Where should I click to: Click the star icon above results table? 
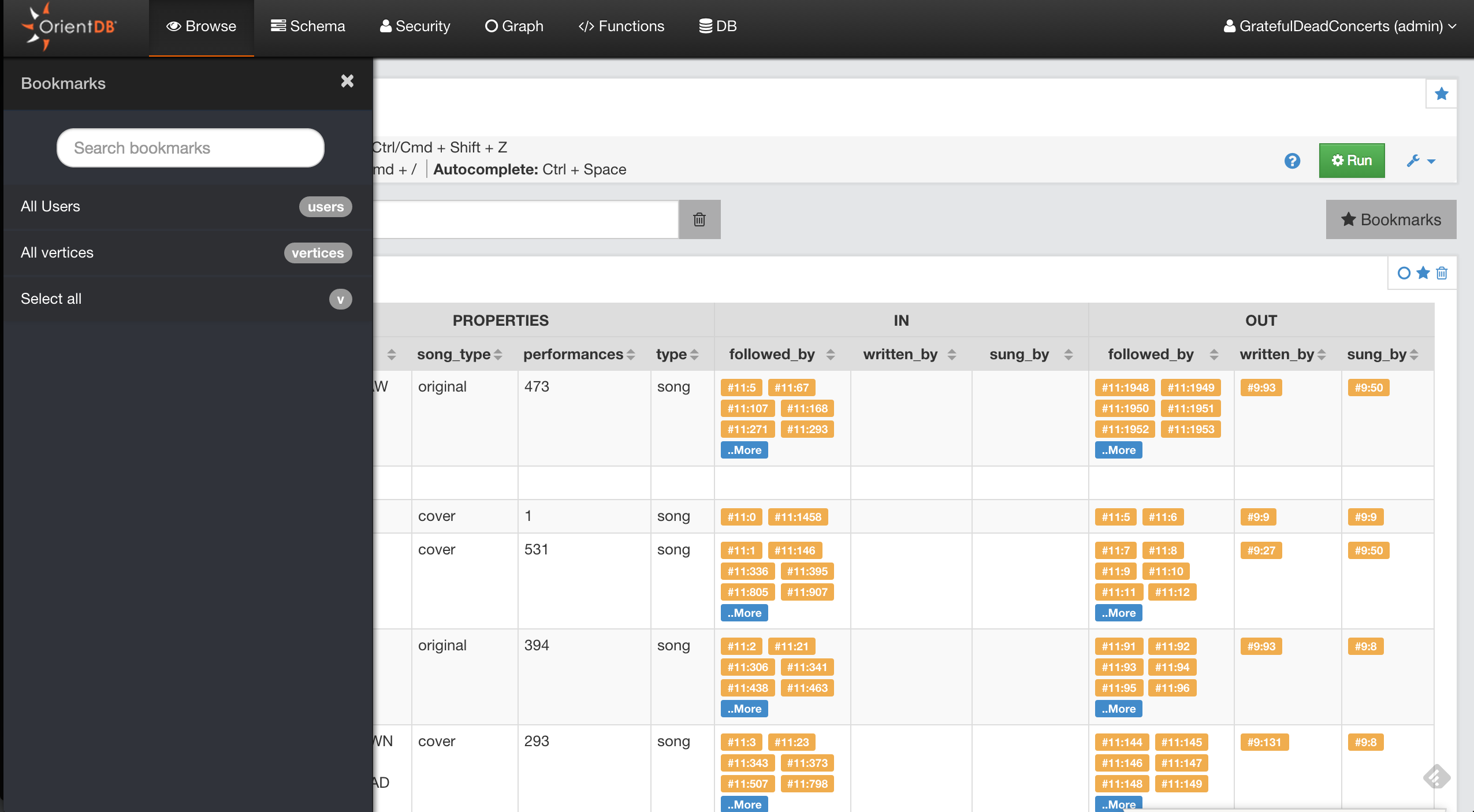1423,273
